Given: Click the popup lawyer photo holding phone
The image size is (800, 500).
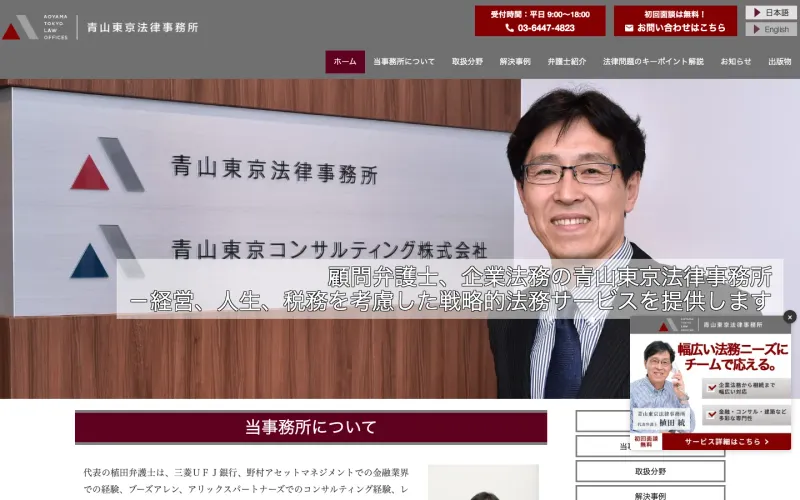Looking at the screenshot, I should point(661,384).
